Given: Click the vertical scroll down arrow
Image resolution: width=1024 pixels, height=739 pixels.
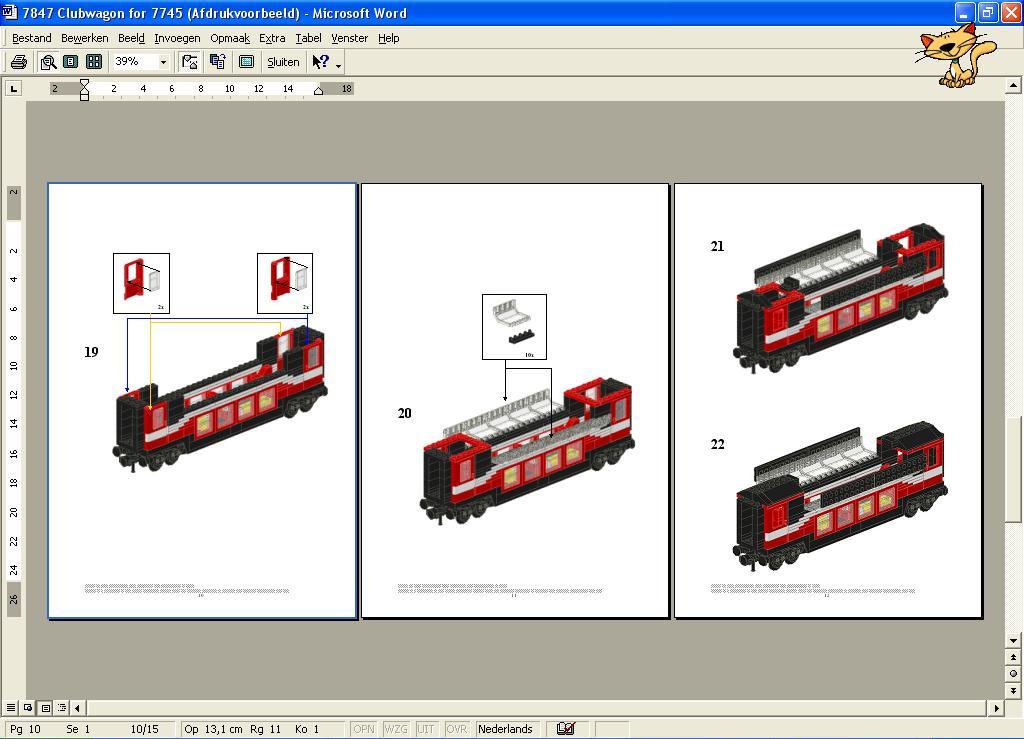Looking at the screenshot, I should 1013,640.
